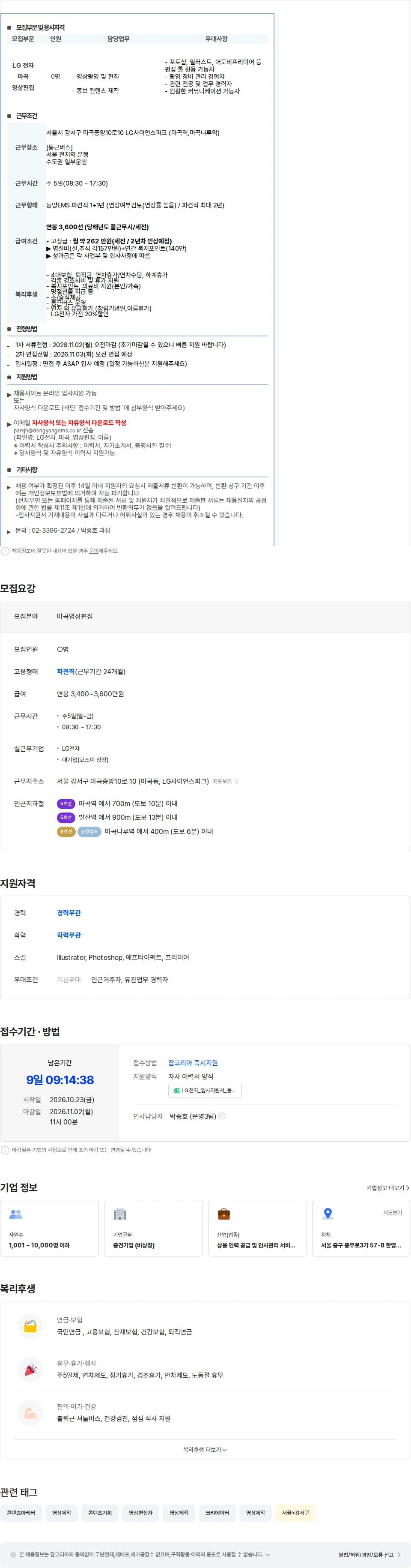The image size is (411, 1568).
Task: Click the 시작일 value 2026.10.23(금)
Action: [72, 1100]
